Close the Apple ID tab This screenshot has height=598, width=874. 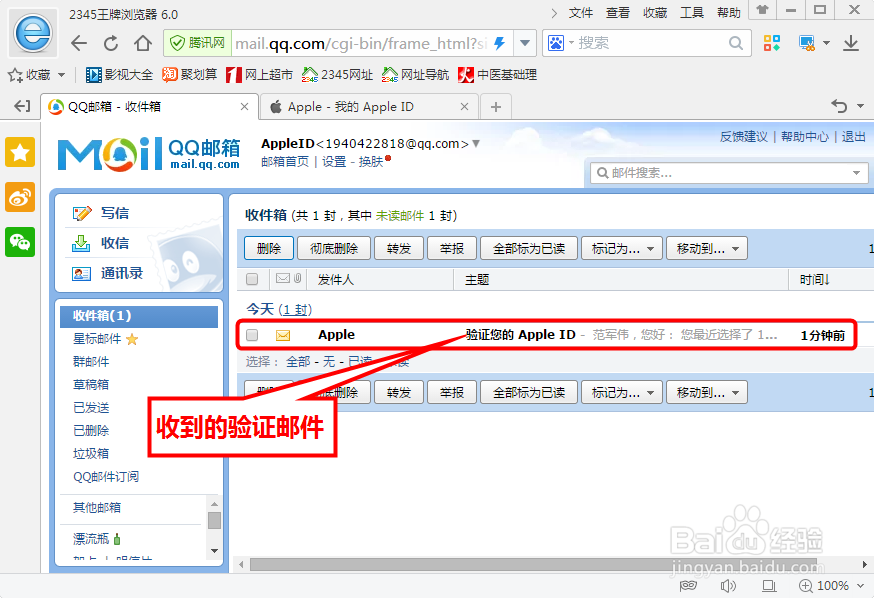[x=464, y=106]
